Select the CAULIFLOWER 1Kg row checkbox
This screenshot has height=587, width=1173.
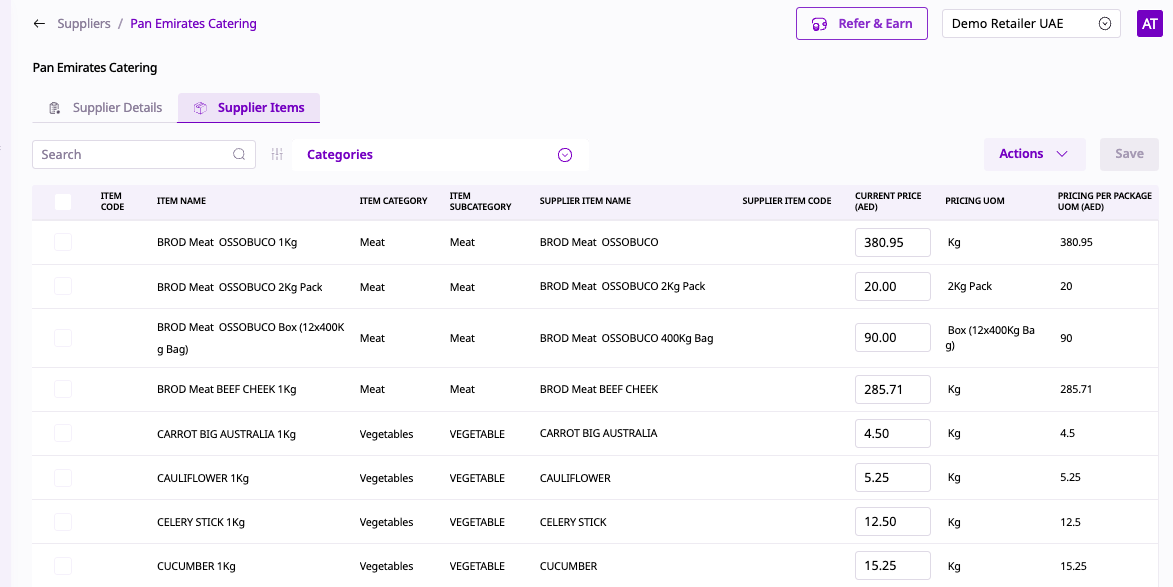63,478
